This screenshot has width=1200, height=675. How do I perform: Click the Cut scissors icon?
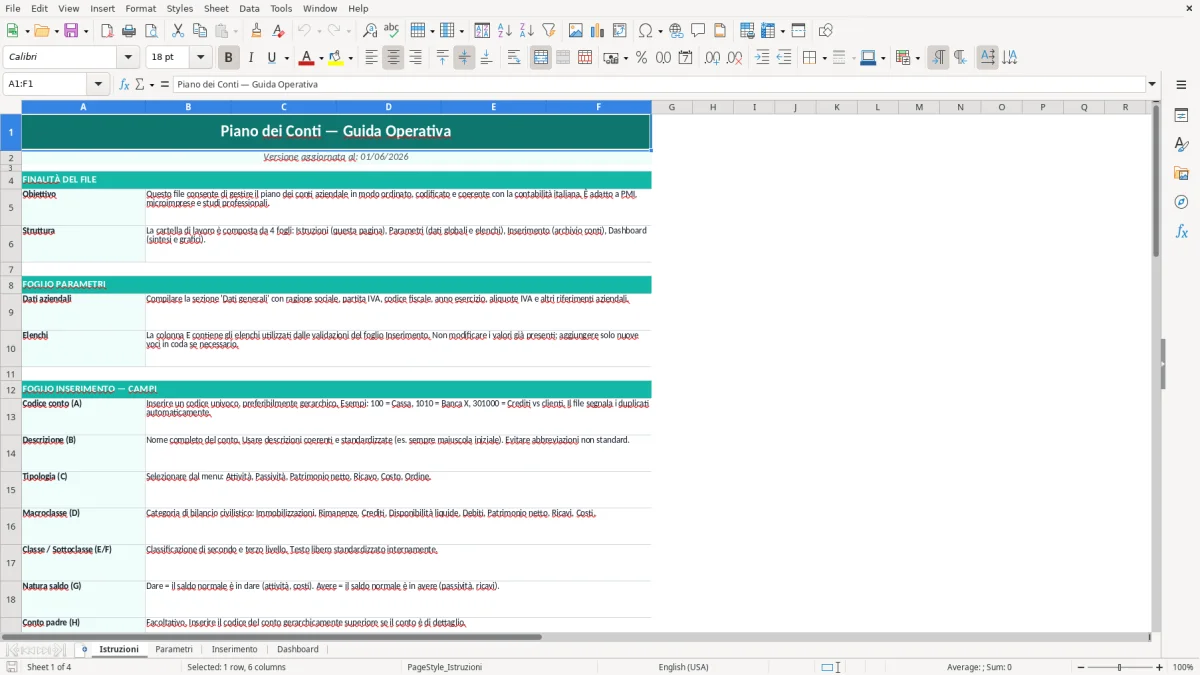coord(178,31)
